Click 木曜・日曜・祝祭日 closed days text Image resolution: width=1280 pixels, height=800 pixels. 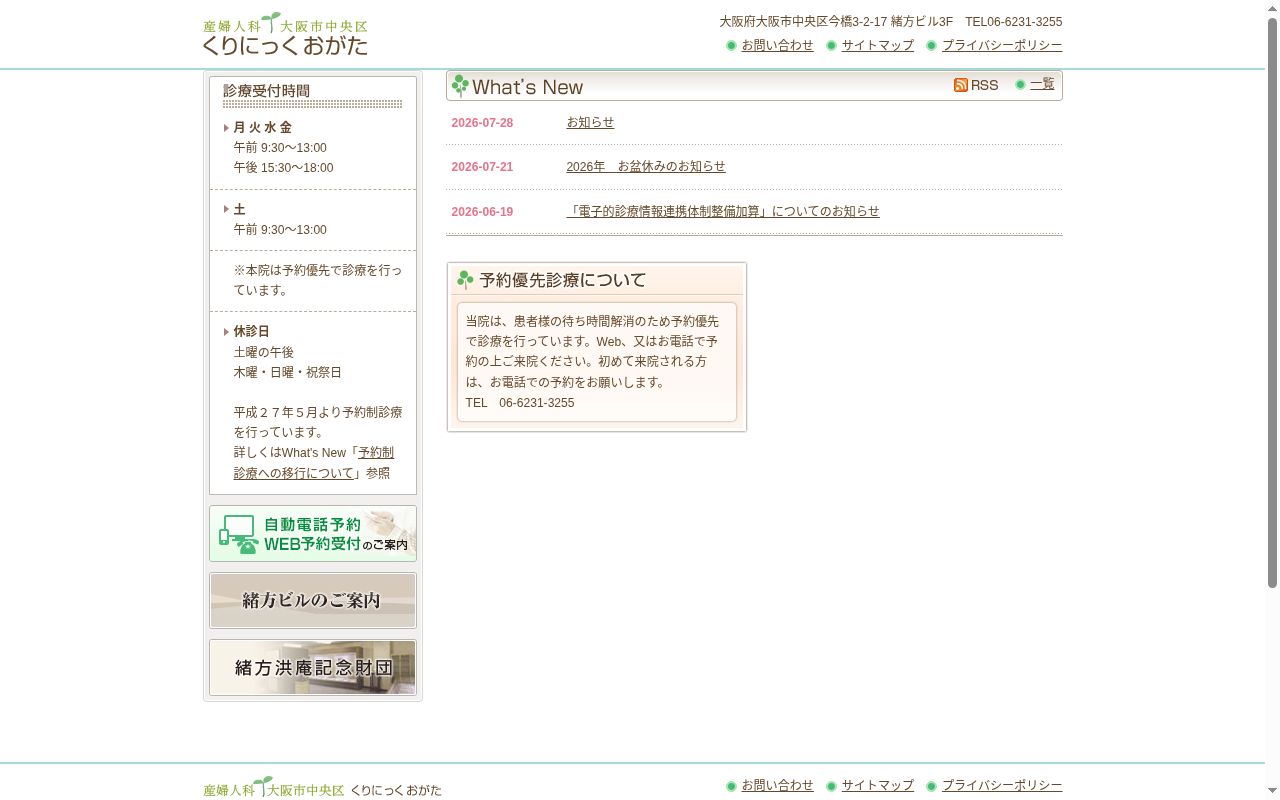(288, 372)
